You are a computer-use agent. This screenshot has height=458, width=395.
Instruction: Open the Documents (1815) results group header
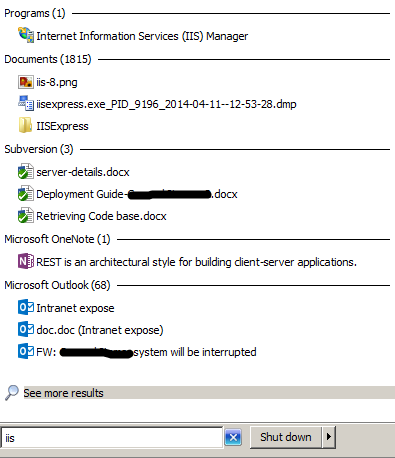(x=48, y=59)
